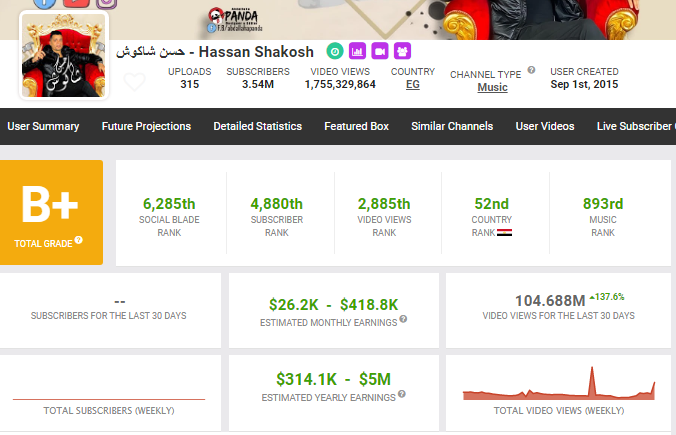
Task: Open the Detailed Statistics tab
Action: click(x=257, y=126)
